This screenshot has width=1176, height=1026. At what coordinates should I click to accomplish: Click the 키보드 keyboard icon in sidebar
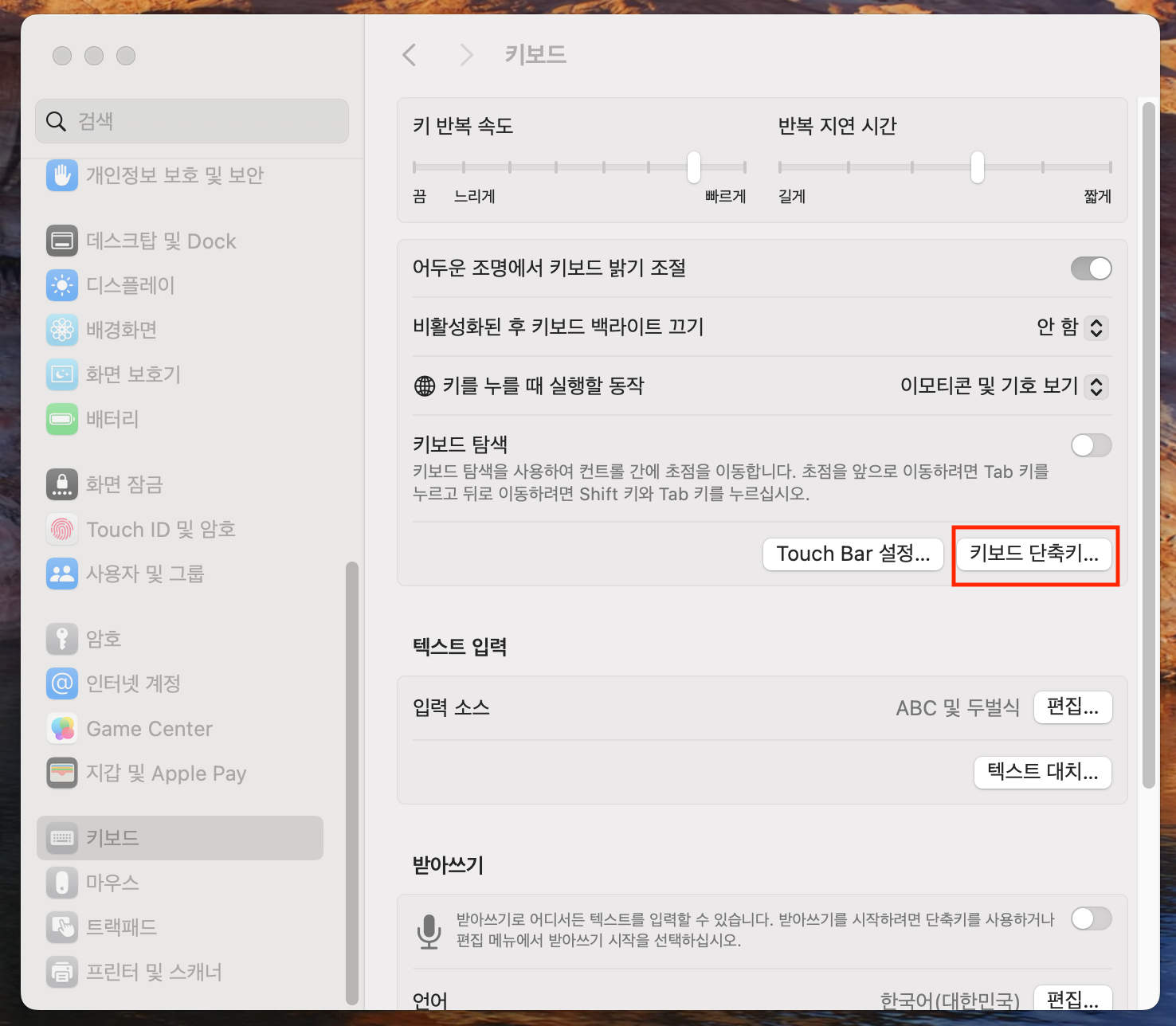[x=62, y=838]
